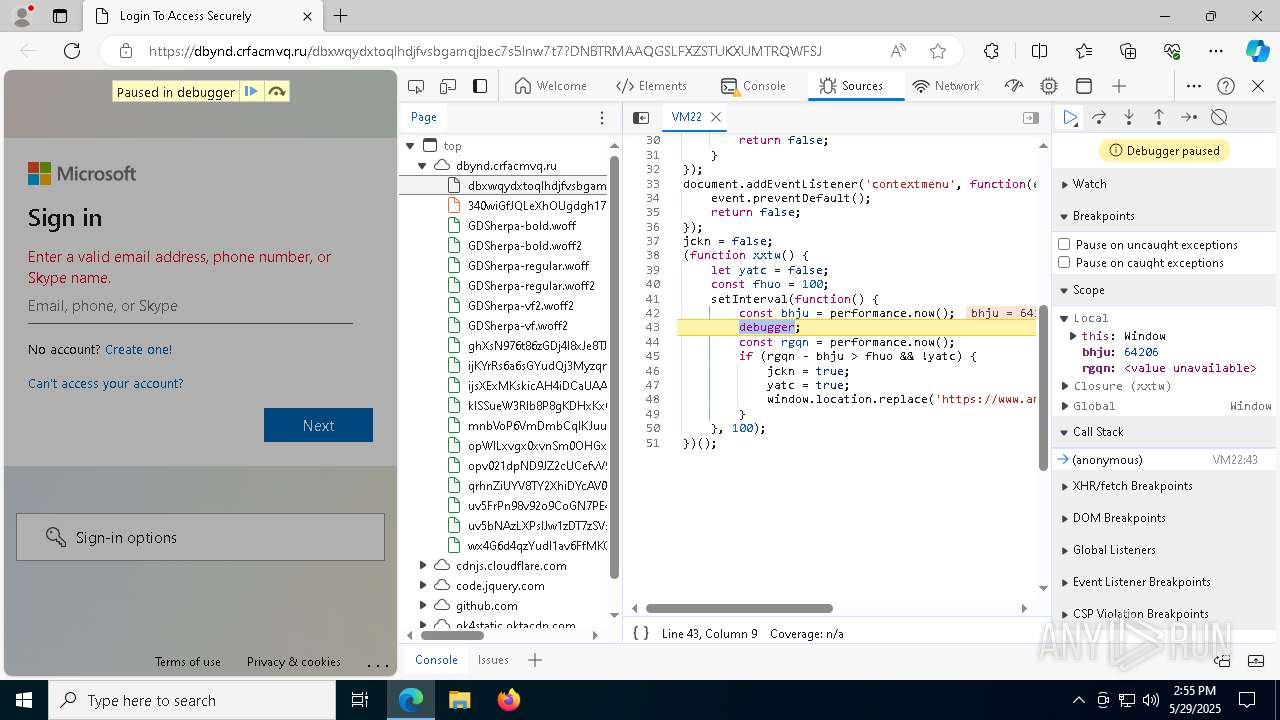Open Performance tool icon
The height and width of the screenshot is (720, 1280).
(x=1014, y=86)
